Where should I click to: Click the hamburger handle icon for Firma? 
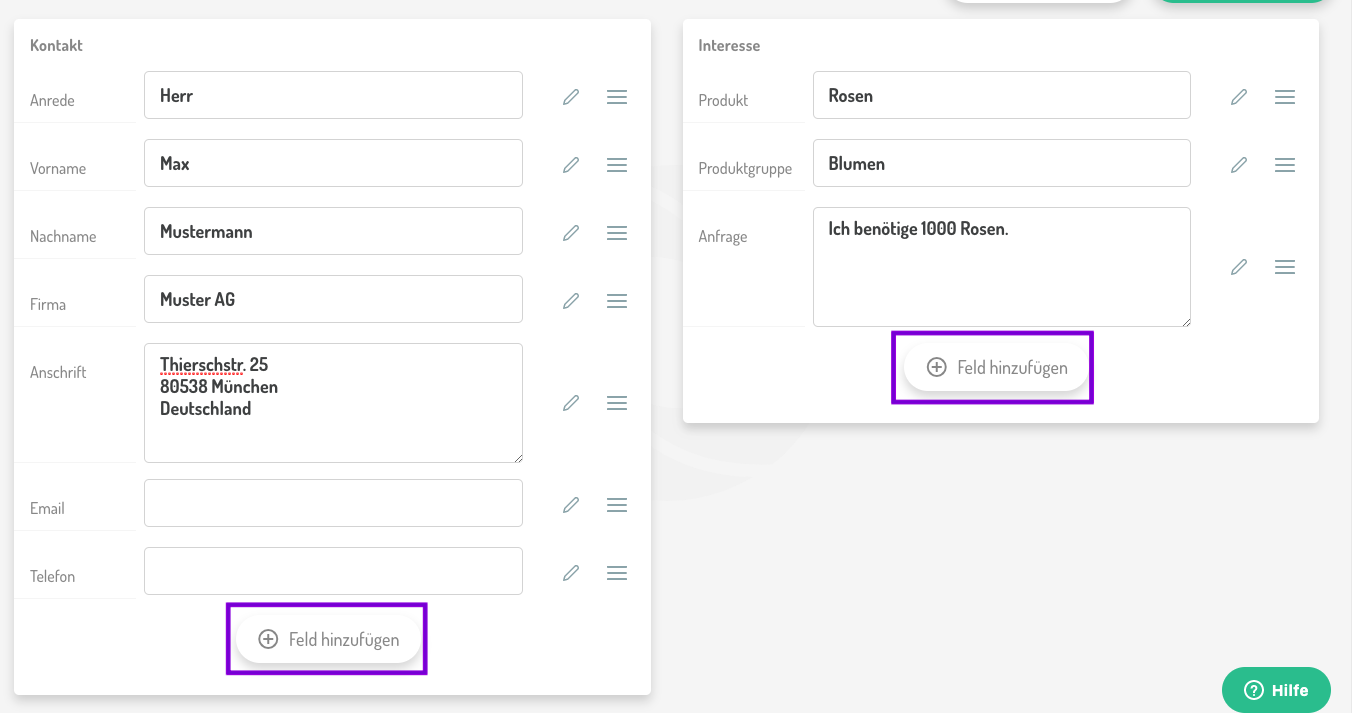[x=617, y=301]
